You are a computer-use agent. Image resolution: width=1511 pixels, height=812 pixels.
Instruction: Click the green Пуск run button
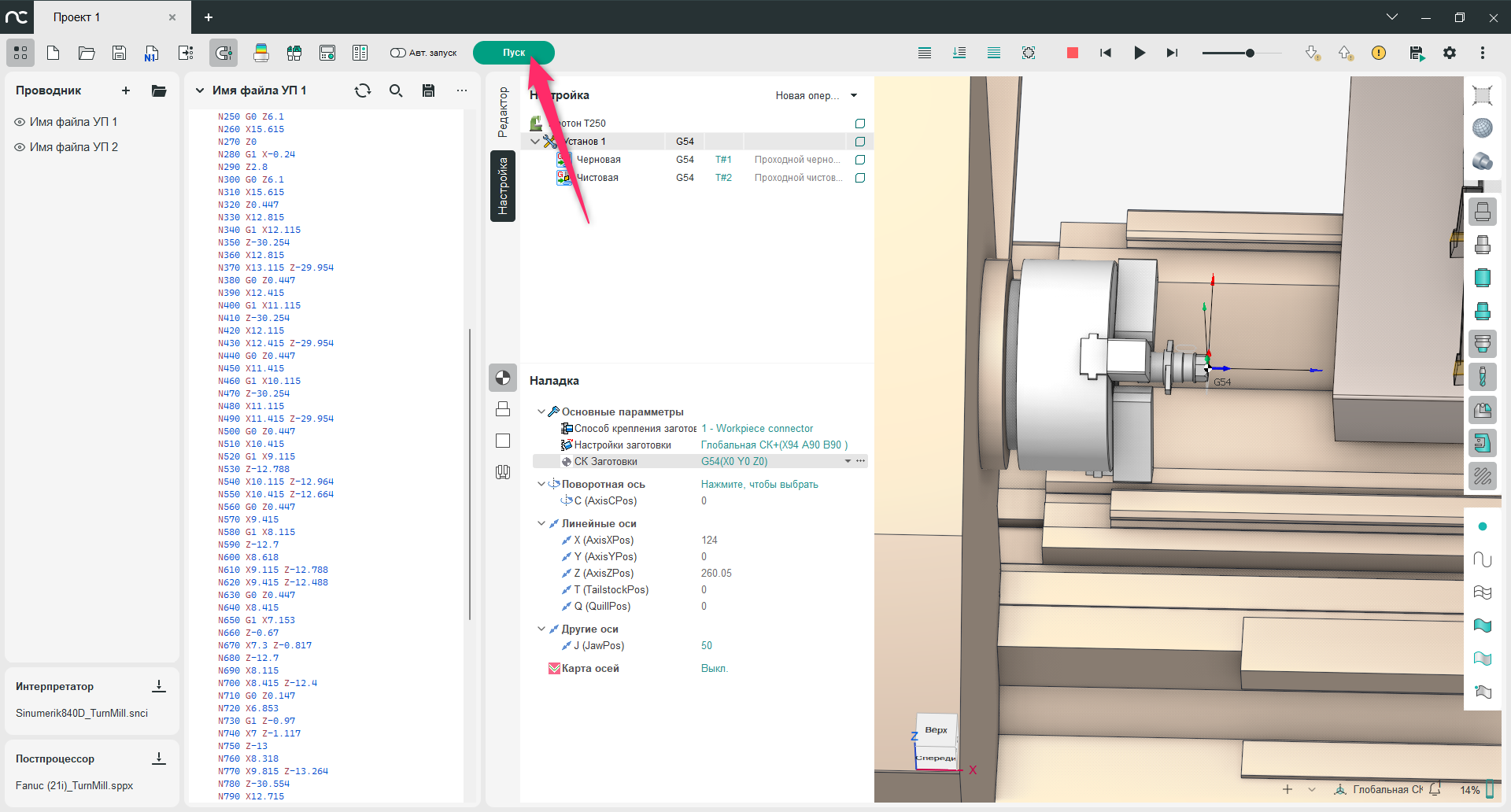click(x=513, y=53)
